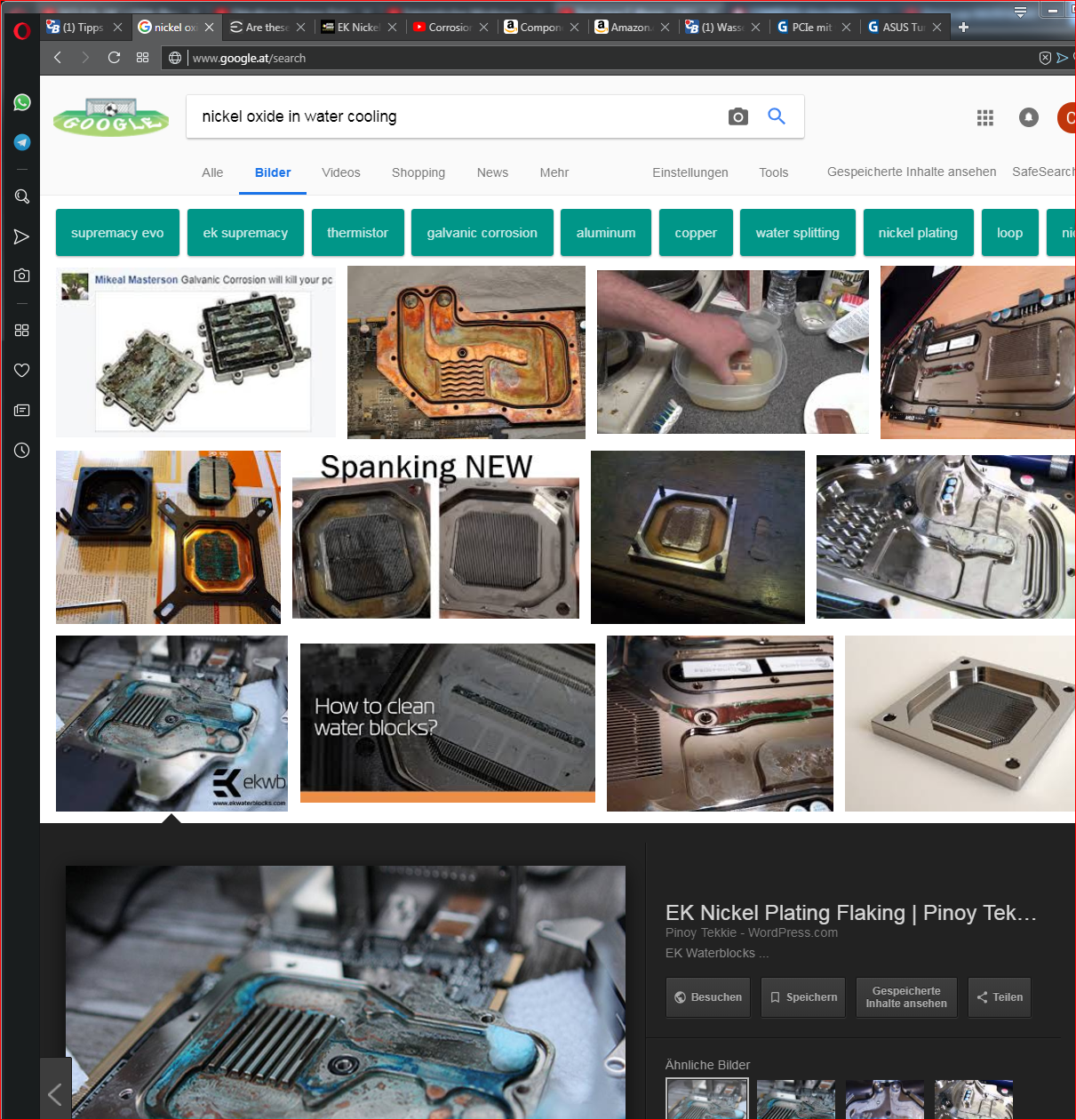Open Pinoy Tekkie - WordPress.com source link
This screenshot has height=1120, width=1076.
(752, 932)
